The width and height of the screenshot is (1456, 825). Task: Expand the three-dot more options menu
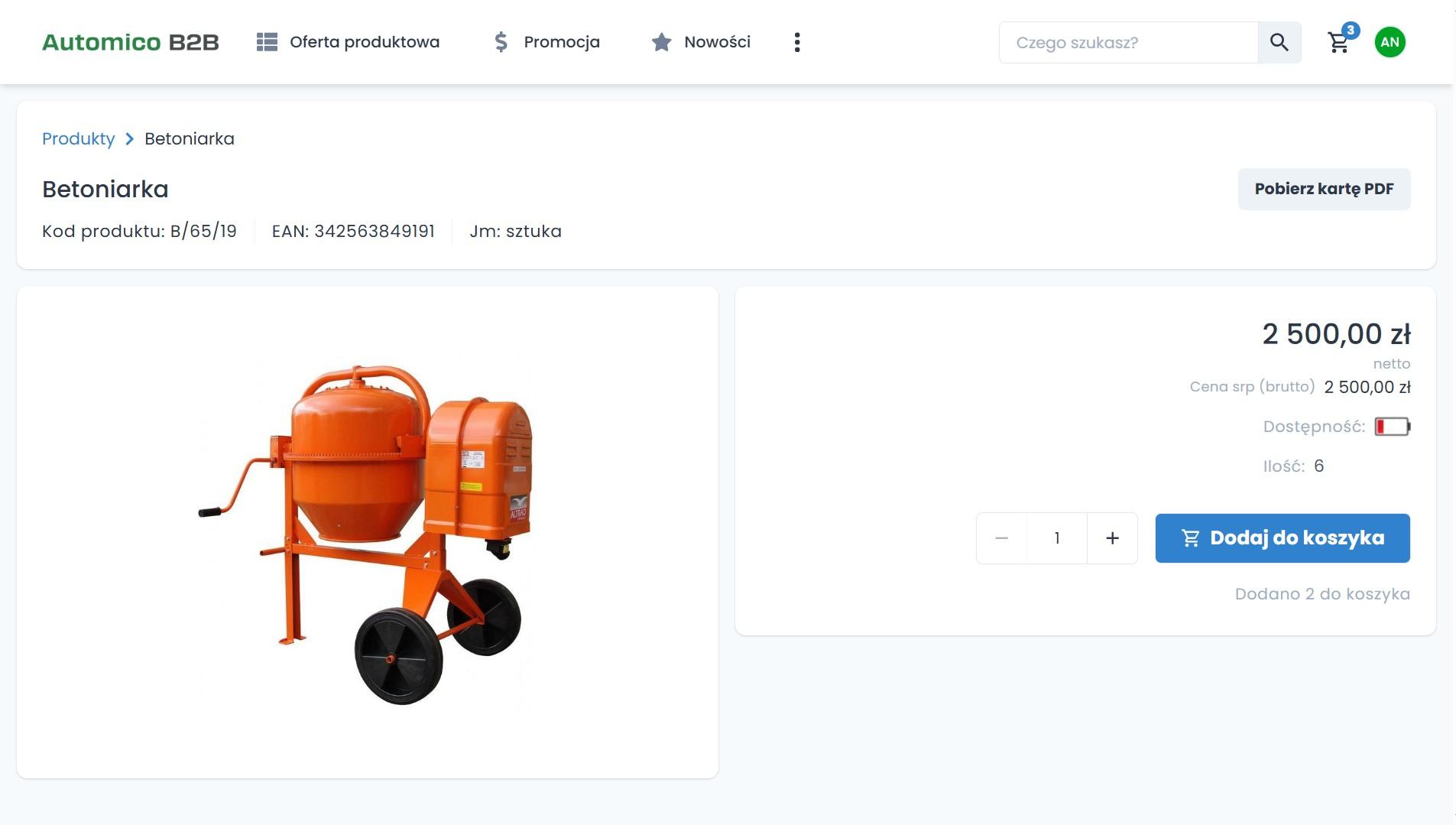coord(797,42)
